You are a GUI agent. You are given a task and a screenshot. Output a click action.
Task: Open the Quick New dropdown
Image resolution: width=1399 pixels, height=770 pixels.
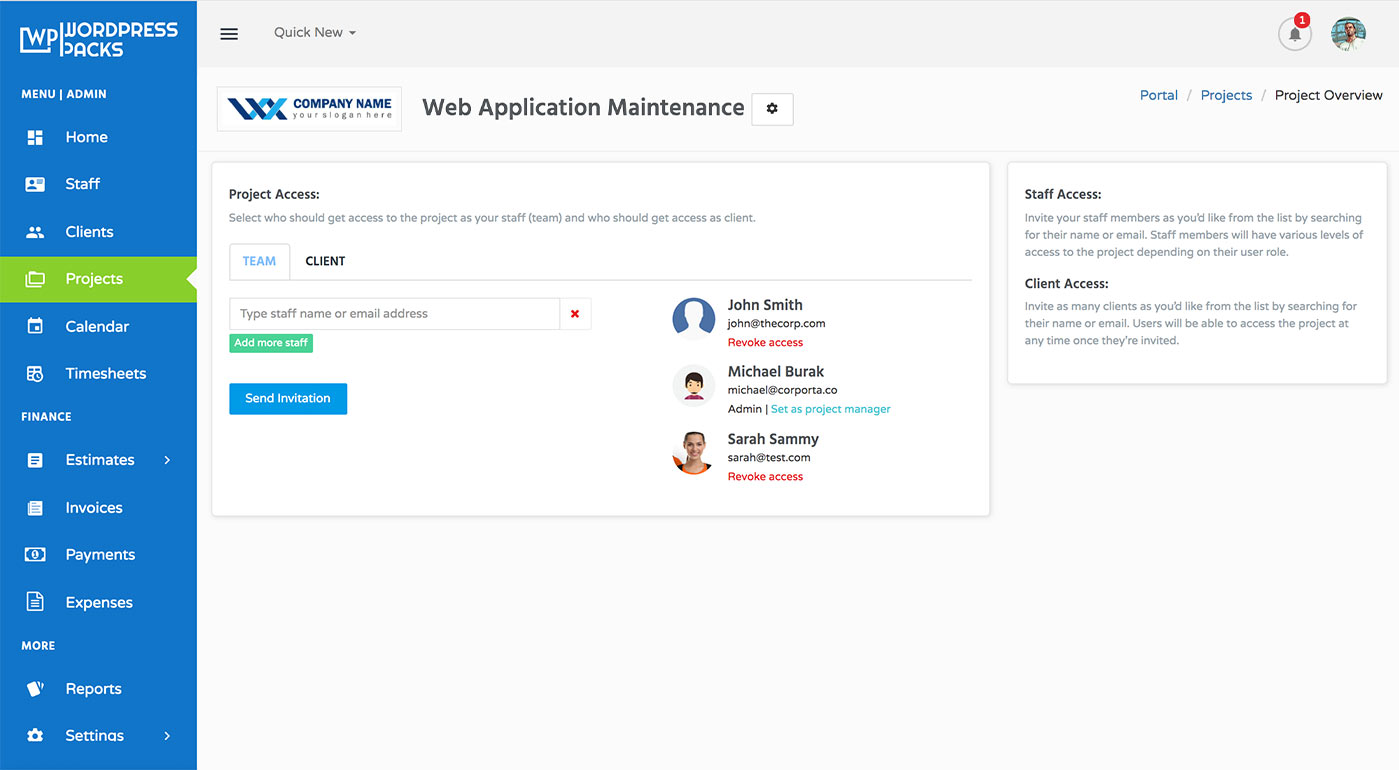(x=313, y=32)
